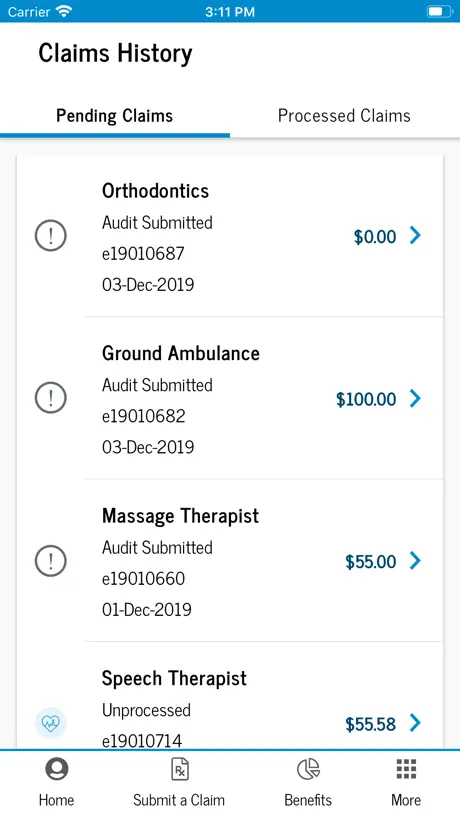Screen dimensions: 460x818
Task: Open the $55.00 claim amount
Action: coord(371,562)
